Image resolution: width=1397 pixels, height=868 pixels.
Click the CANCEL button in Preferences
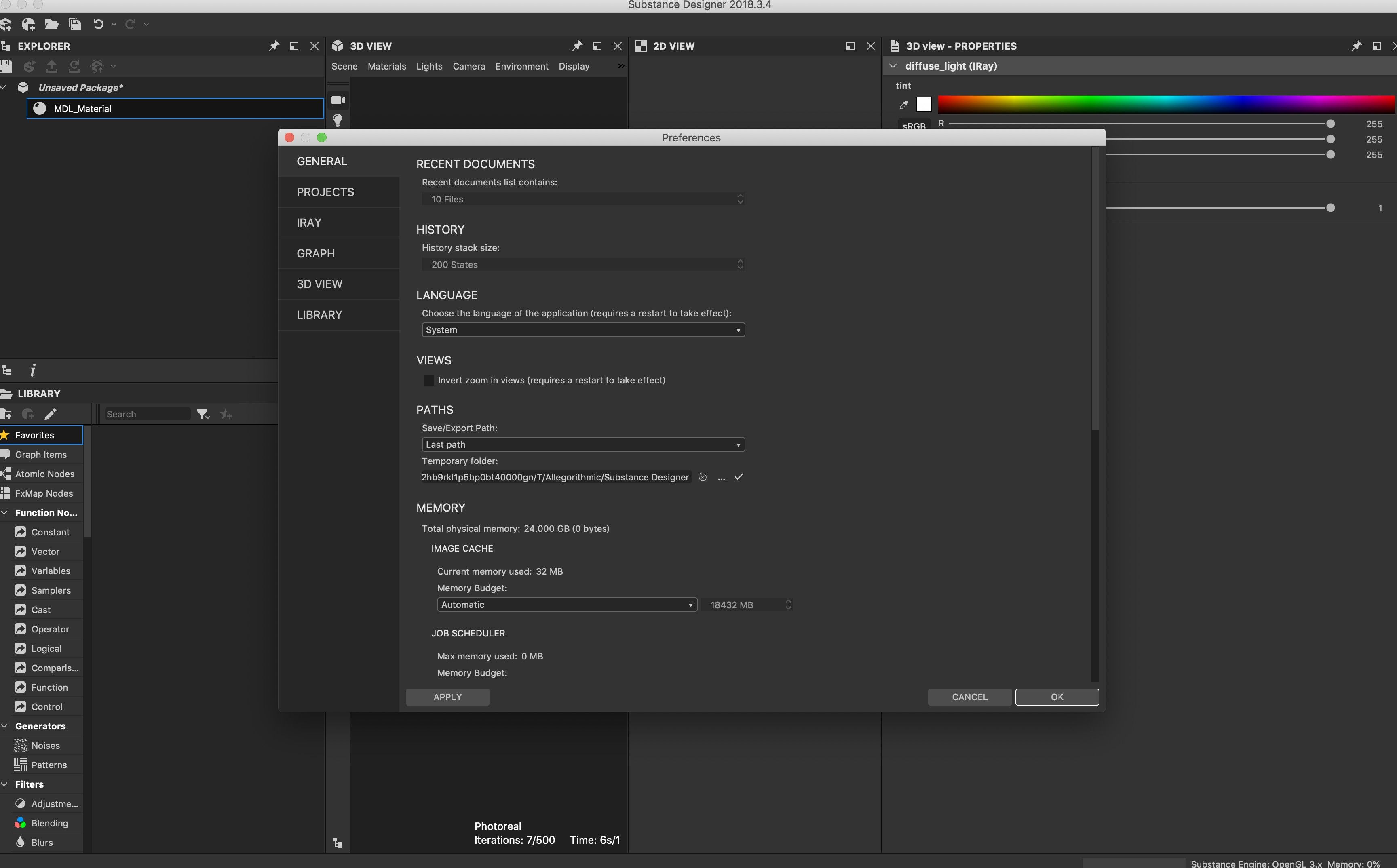(970, 697)
